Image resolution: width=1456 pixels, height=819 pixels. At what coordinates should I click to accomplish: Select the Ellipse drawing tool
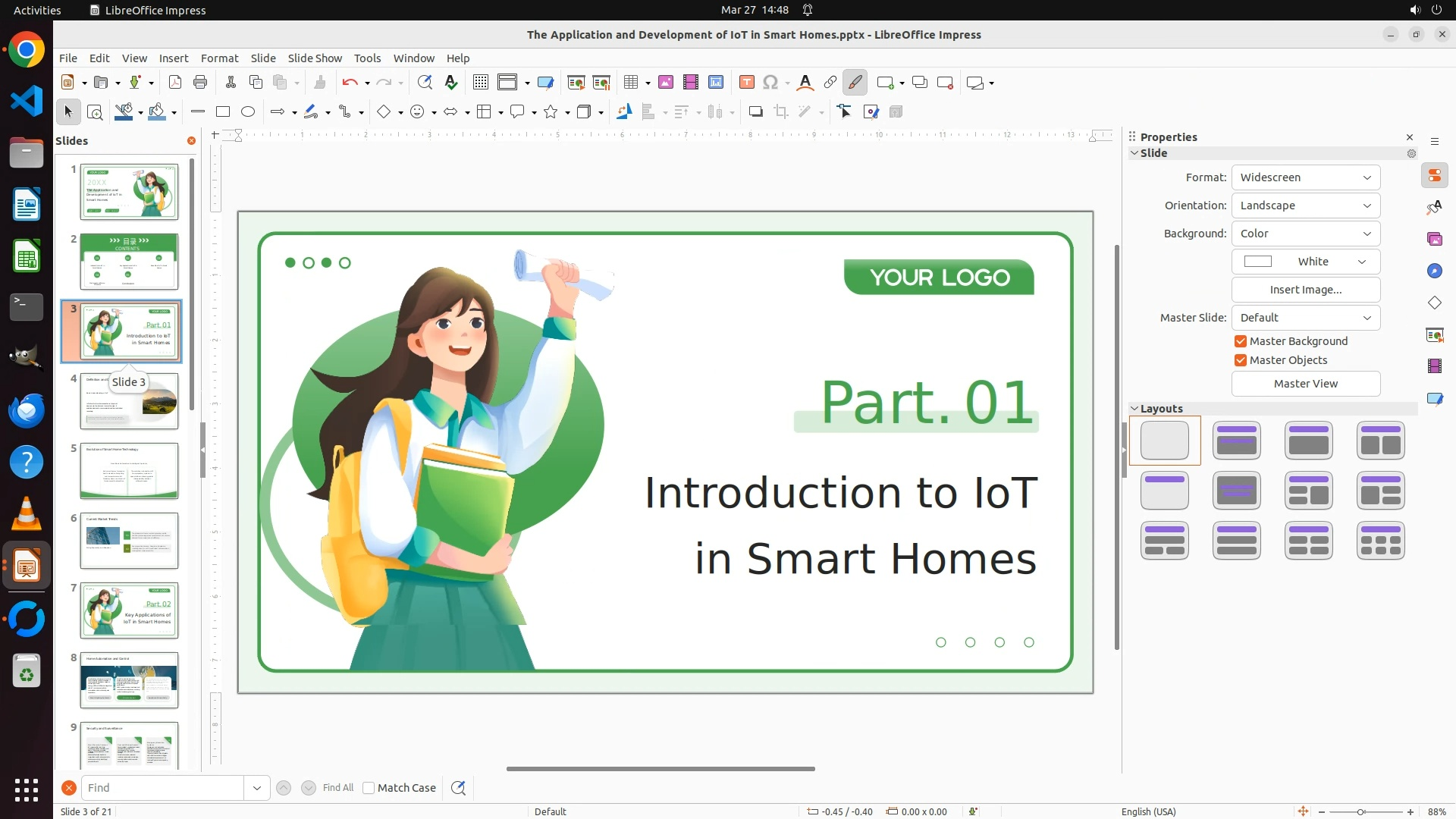248,112
